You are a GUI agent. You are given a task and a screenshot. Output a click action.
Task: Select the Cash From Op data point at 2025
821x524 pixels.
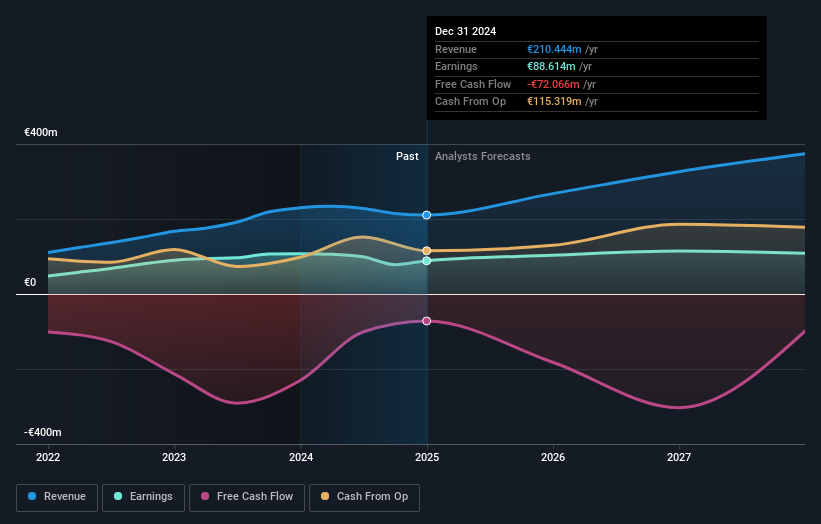coord(427,251)
